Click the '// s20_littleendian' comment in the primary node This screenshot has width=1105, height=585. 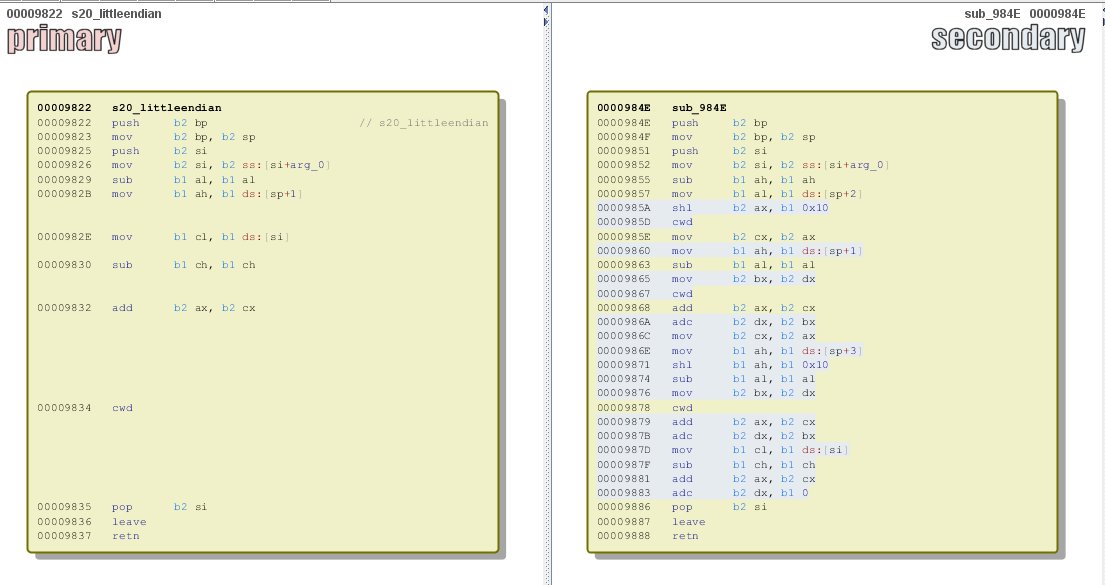click(424, 123)
